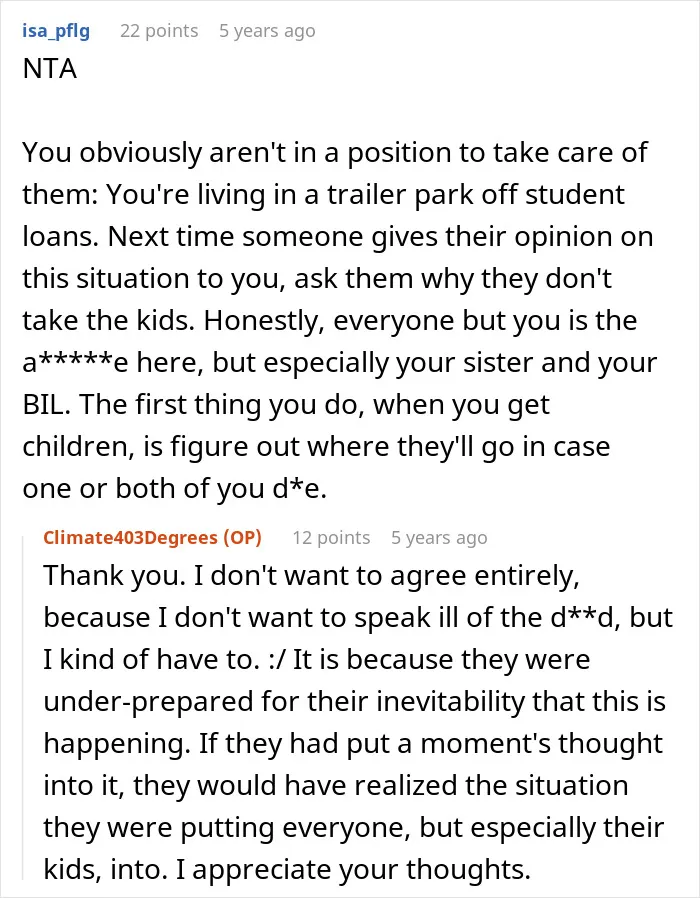This screenshot has height=898, width=700.
Task: Collapse reply thread using vertical line
Action: coord(23,707)
